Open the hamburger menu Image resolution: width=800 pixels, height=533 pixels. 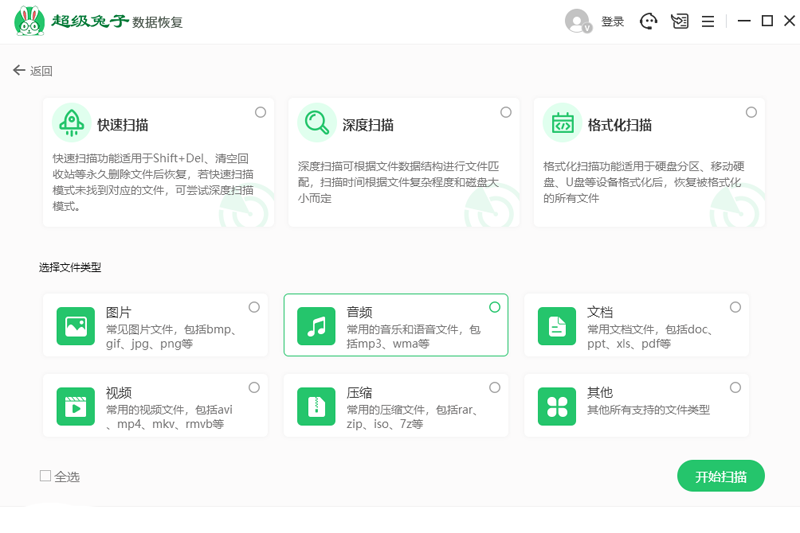click(708, 21)
